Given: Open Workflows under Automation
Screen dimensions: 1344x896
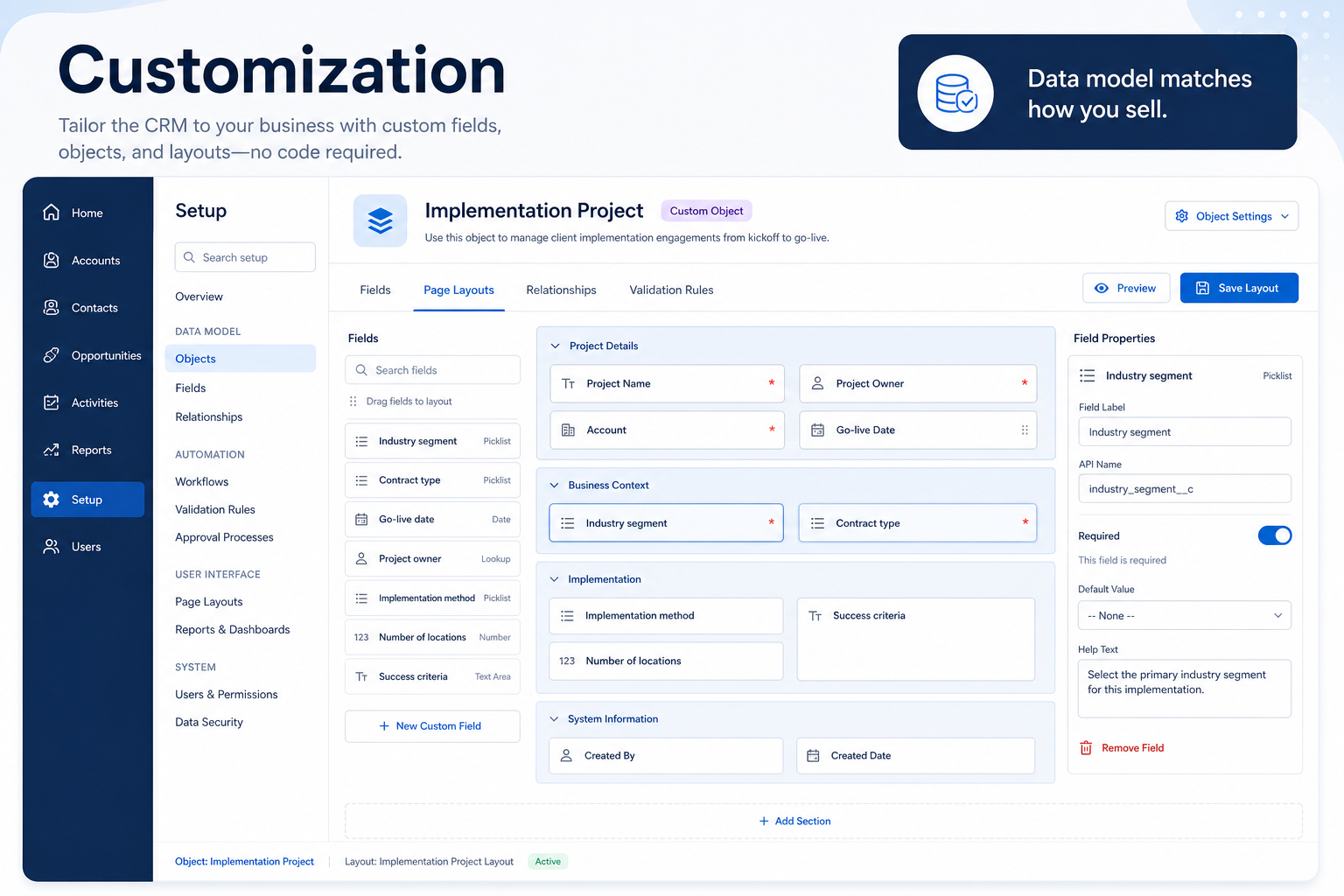Looking at the screenshot, I should pos(201,481).
